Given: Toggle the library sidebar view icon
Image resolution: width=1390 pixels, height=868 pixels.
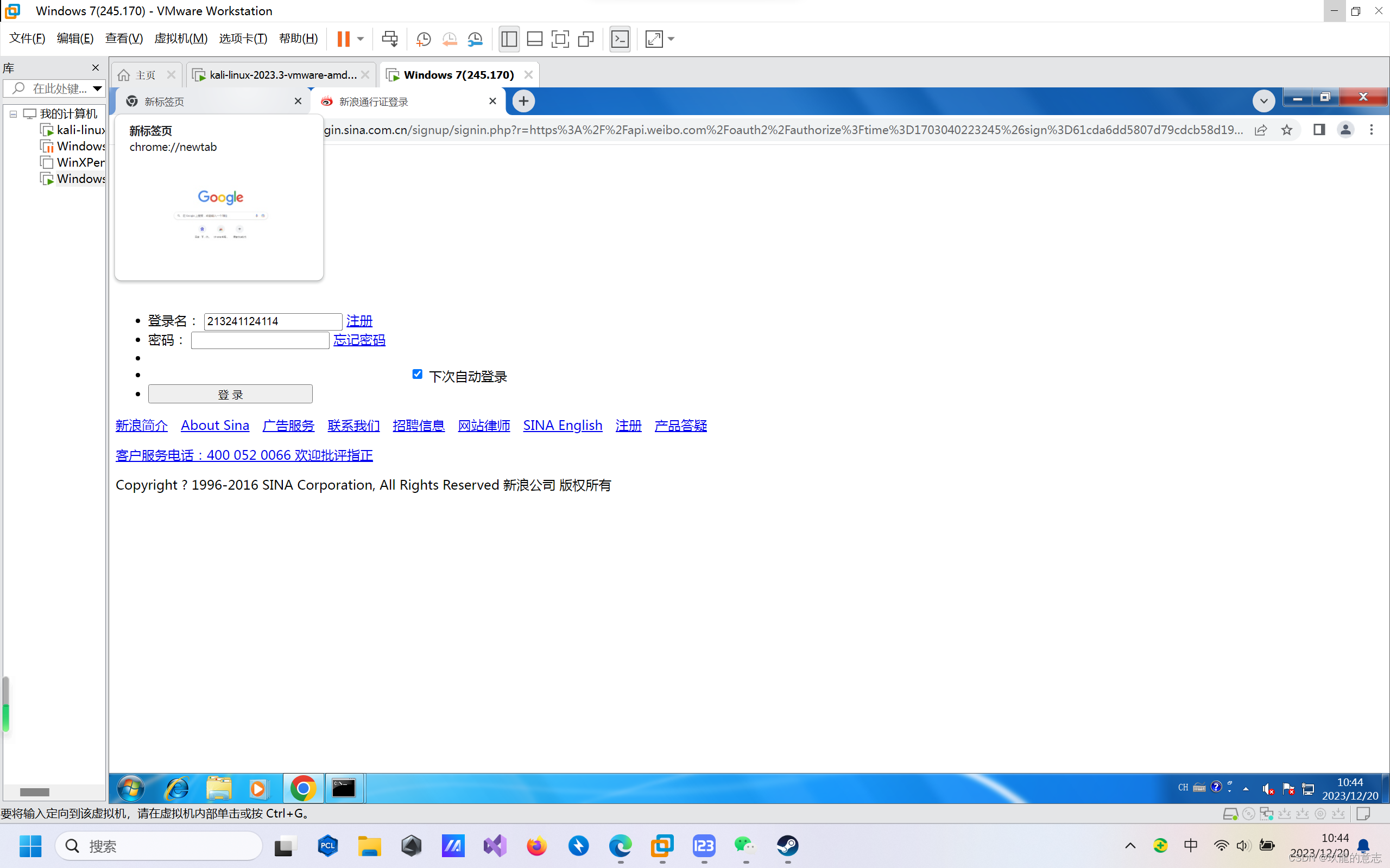Looking at the screenshot, I should coord(509,39).
